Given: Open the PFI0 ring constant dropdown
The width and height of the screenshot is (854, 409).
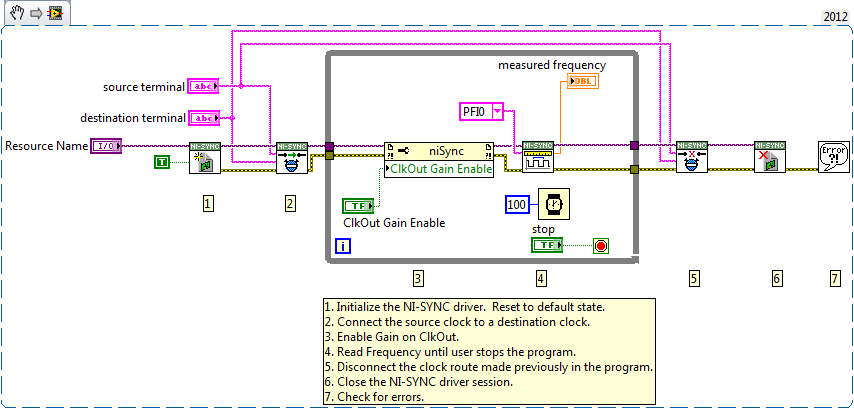Looking at the screenshot, I should click(497, 112).
